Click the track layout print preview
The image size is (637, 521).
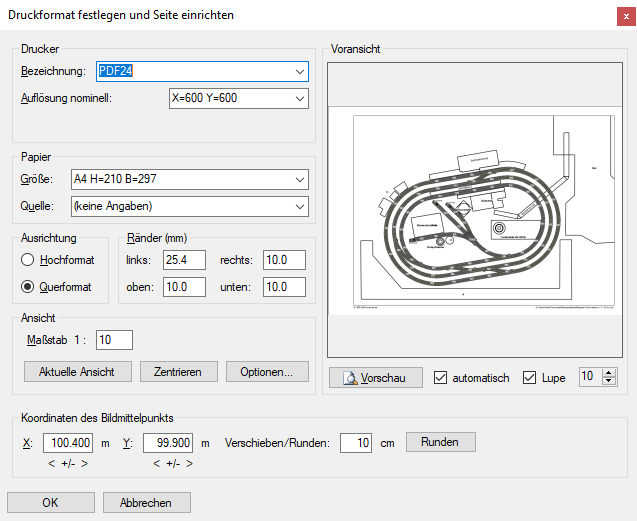(x=475, y=210)
